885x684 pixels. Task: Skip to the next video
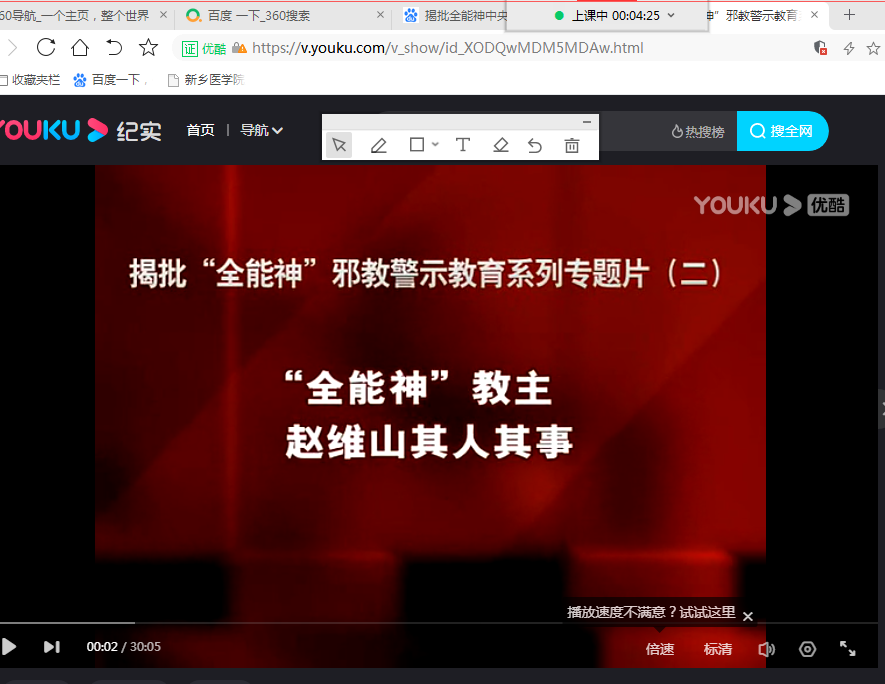point(52,647)
